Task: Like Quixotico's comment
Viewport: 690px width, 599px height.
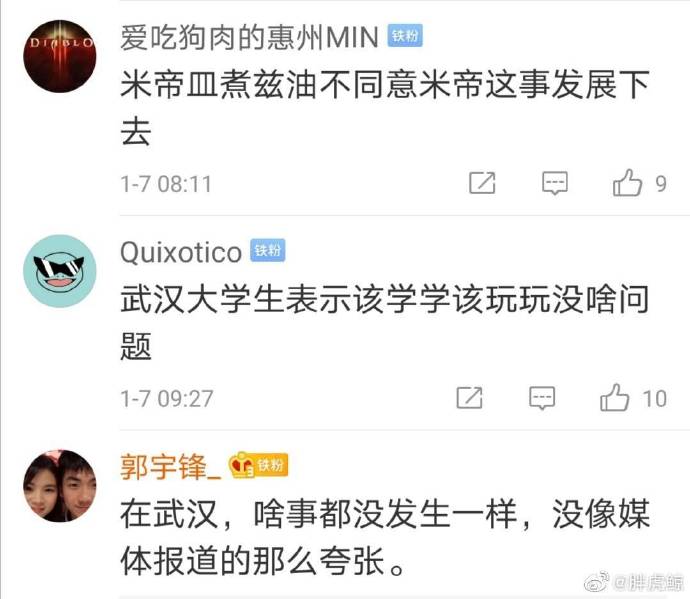Action: (614, 397)
